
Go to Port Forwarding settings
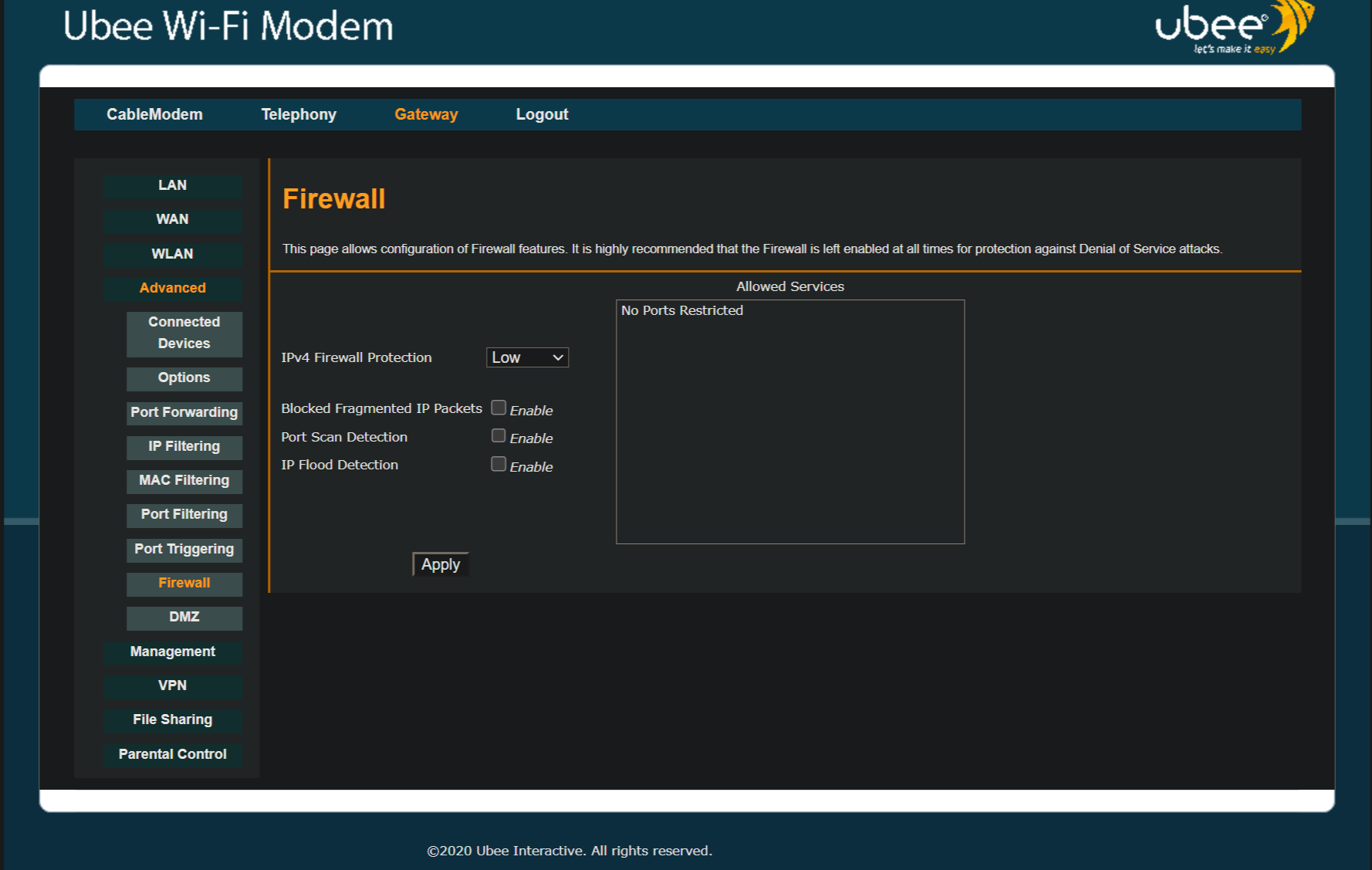click(x=184, y=412)
